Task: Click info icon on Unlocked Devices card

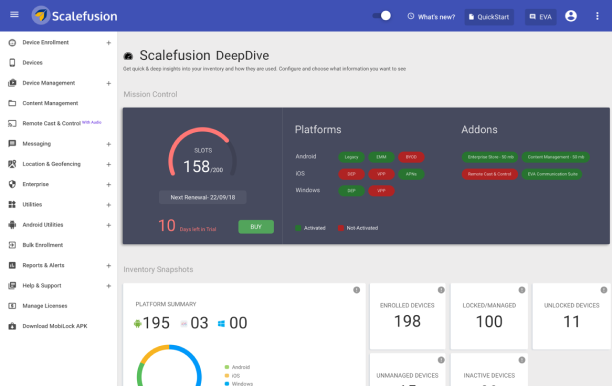Action: [604, 290]
